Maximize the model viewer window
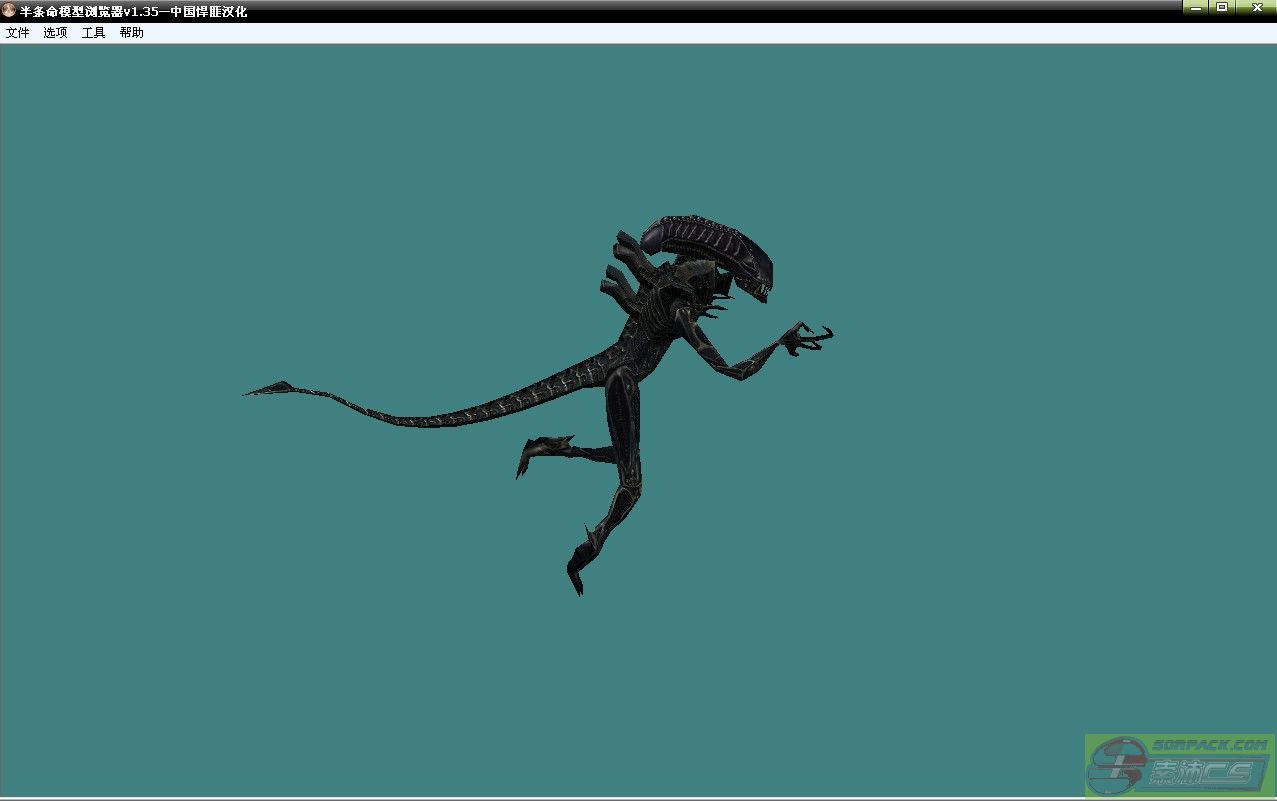 1222,7
